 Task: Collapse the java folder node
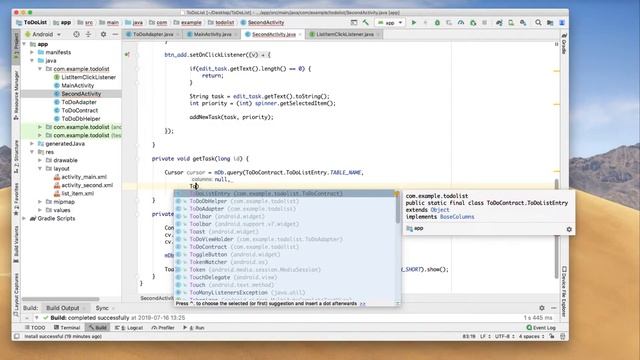click(32, 60)
